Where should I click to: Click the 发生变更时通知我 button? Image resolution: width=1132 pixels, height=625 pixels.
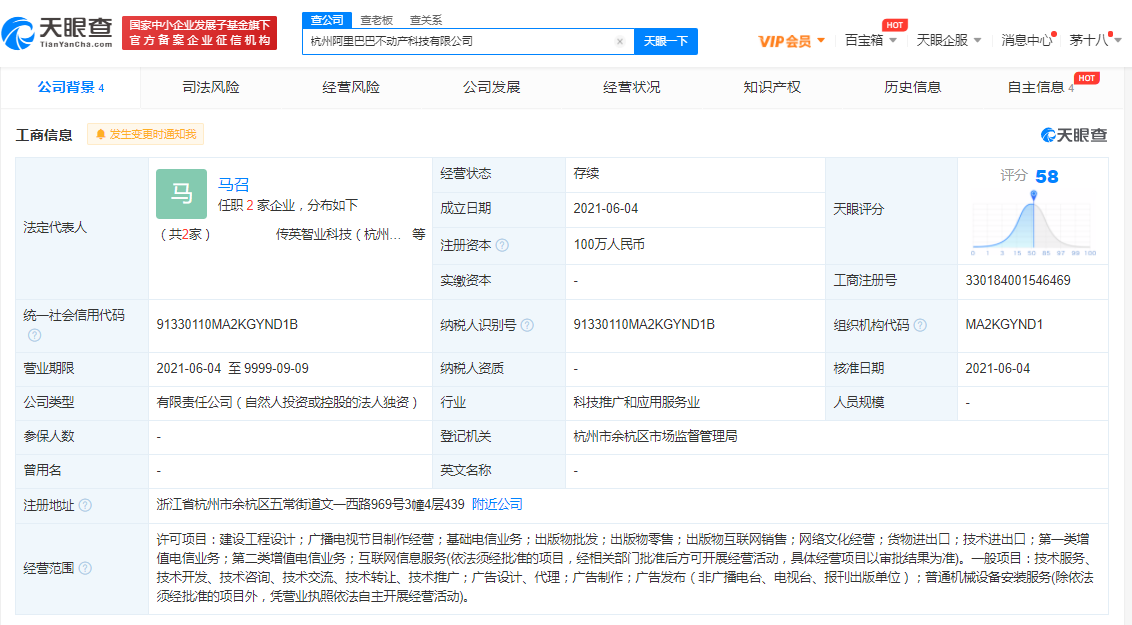tap(145, 134)
